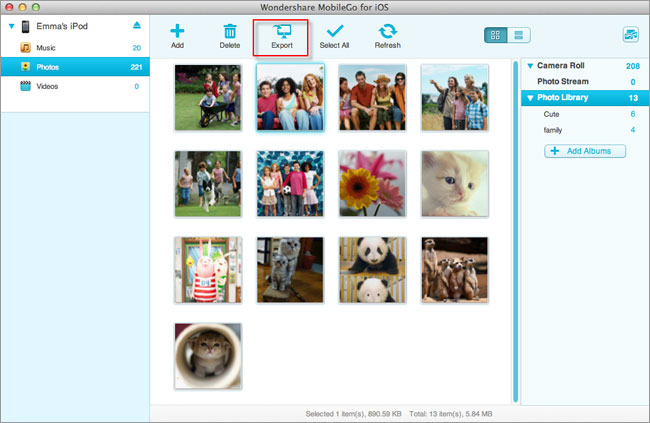Image resolution: width=650 pixels, height=423 pixels.
Task: Select the sunflower and pink flowers photo
Action: 372,184
